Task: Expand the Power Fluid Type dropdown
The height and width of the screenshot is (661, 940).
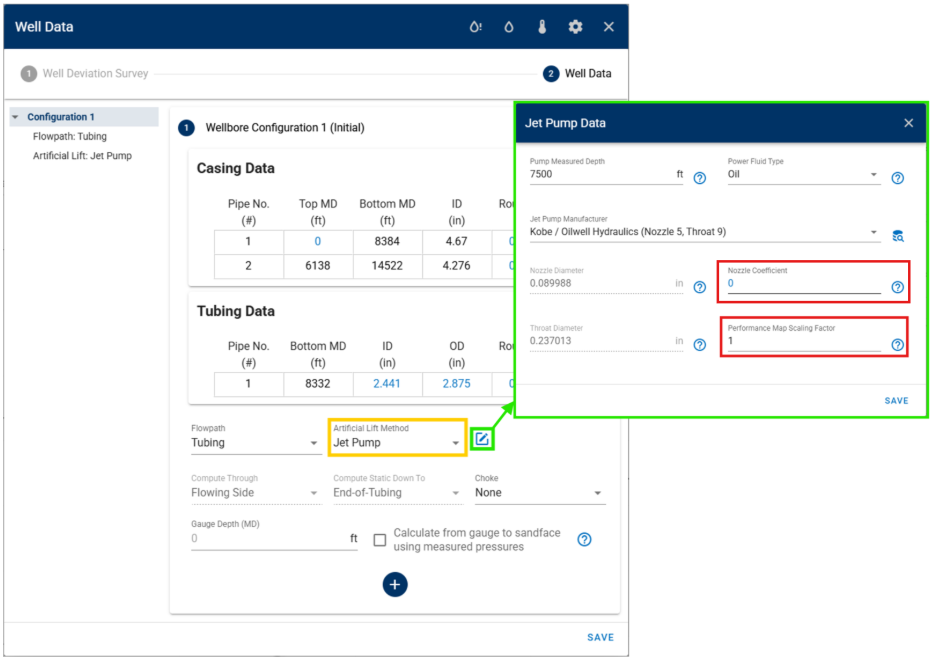Action: point(803,174)
